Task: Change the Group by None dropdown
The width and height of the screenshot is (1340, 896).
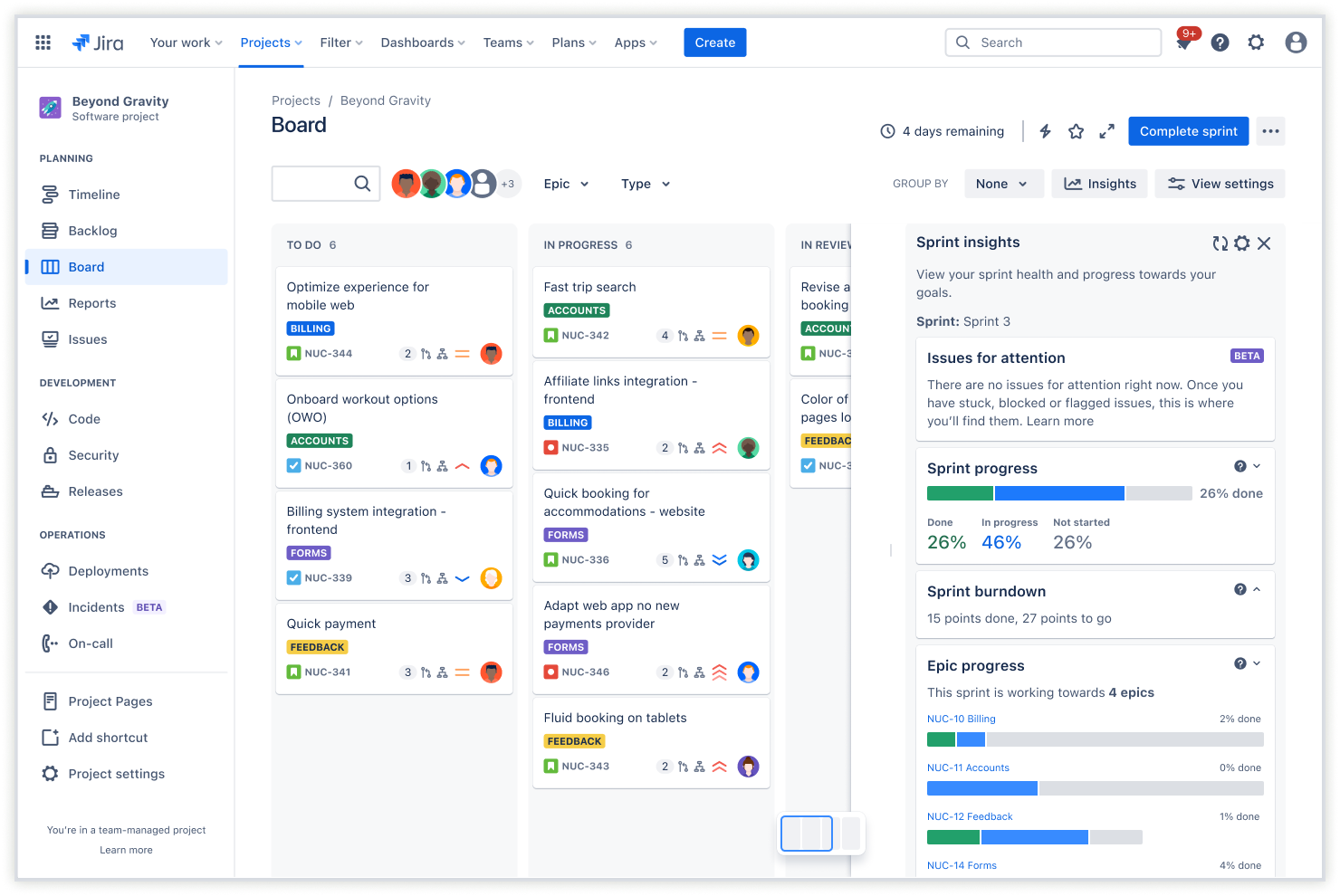Action: pos(1003,183)
